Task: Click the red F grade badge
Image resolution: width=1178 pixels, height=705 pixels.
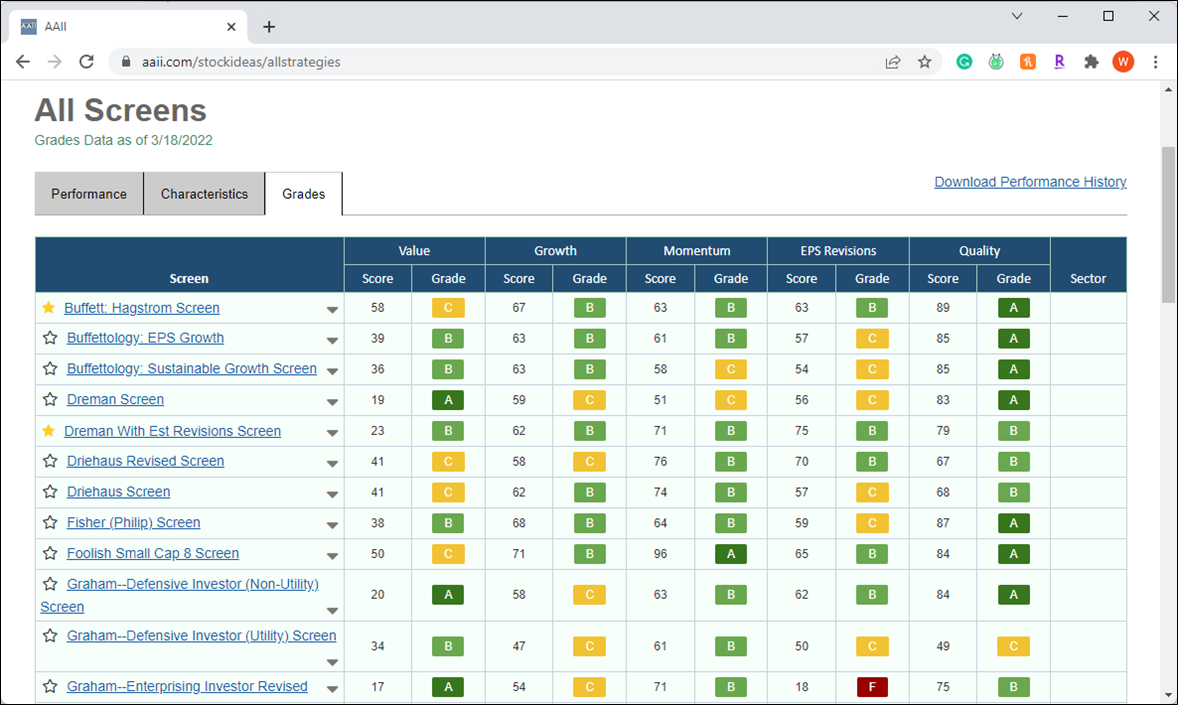Action: pos(872,686)
